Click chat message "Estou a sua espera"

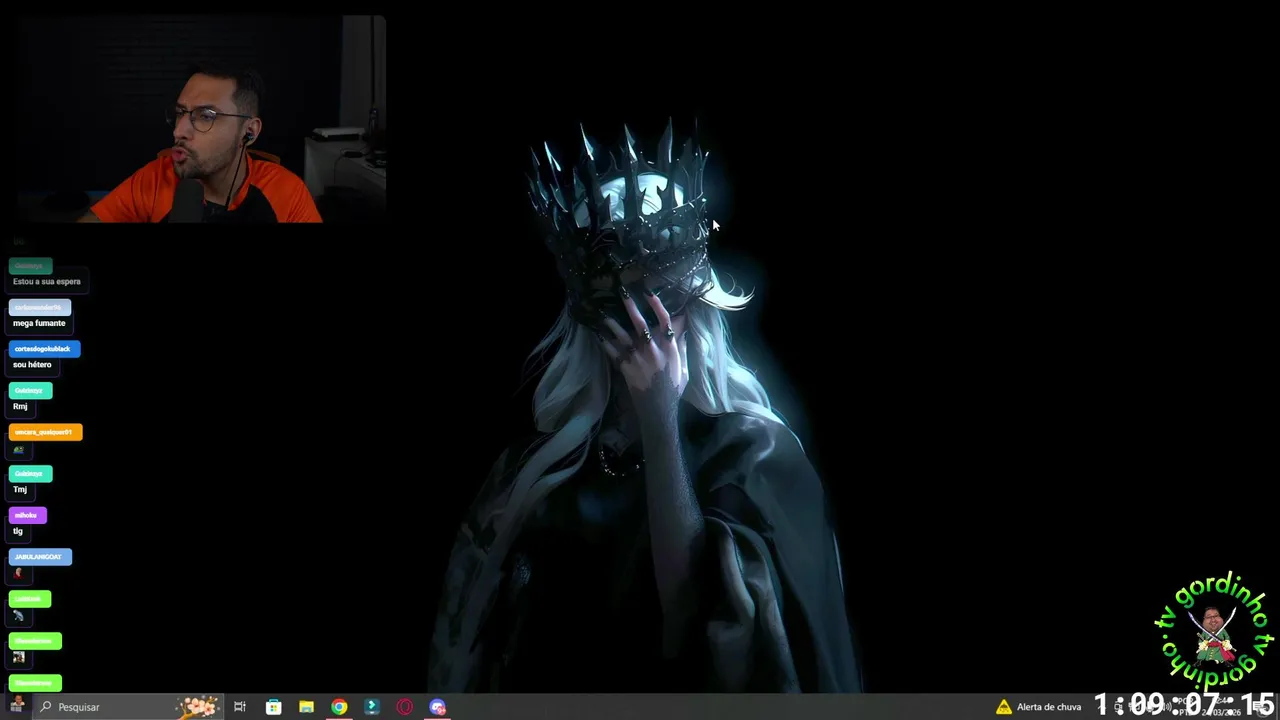47,282
